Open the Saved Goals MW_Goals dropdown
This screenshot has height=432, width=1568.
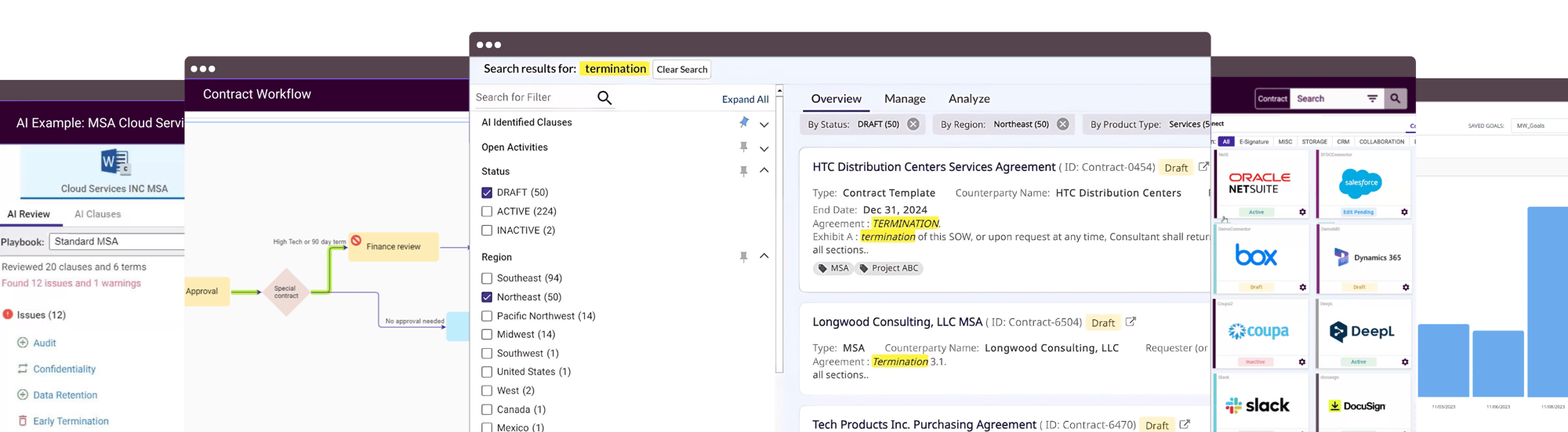pyautogui.click(x=1540, y=125)
